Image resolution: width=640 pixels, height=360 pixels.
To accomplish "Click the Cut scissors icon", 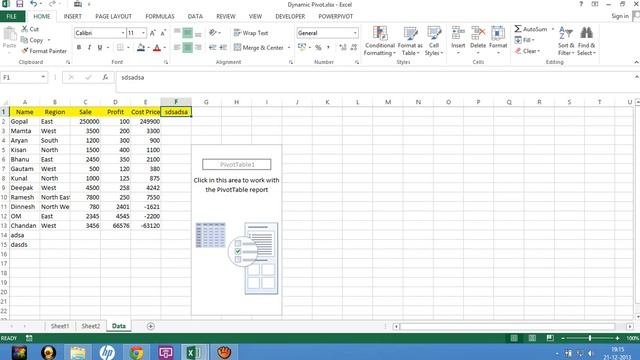I will (24, 29).
